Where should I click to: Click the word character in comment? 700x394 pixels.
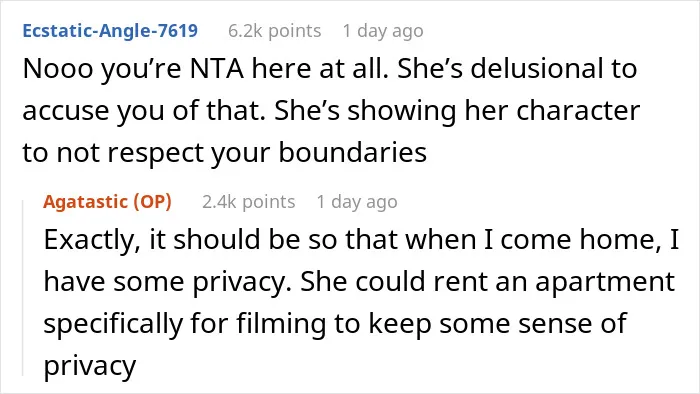578,111
